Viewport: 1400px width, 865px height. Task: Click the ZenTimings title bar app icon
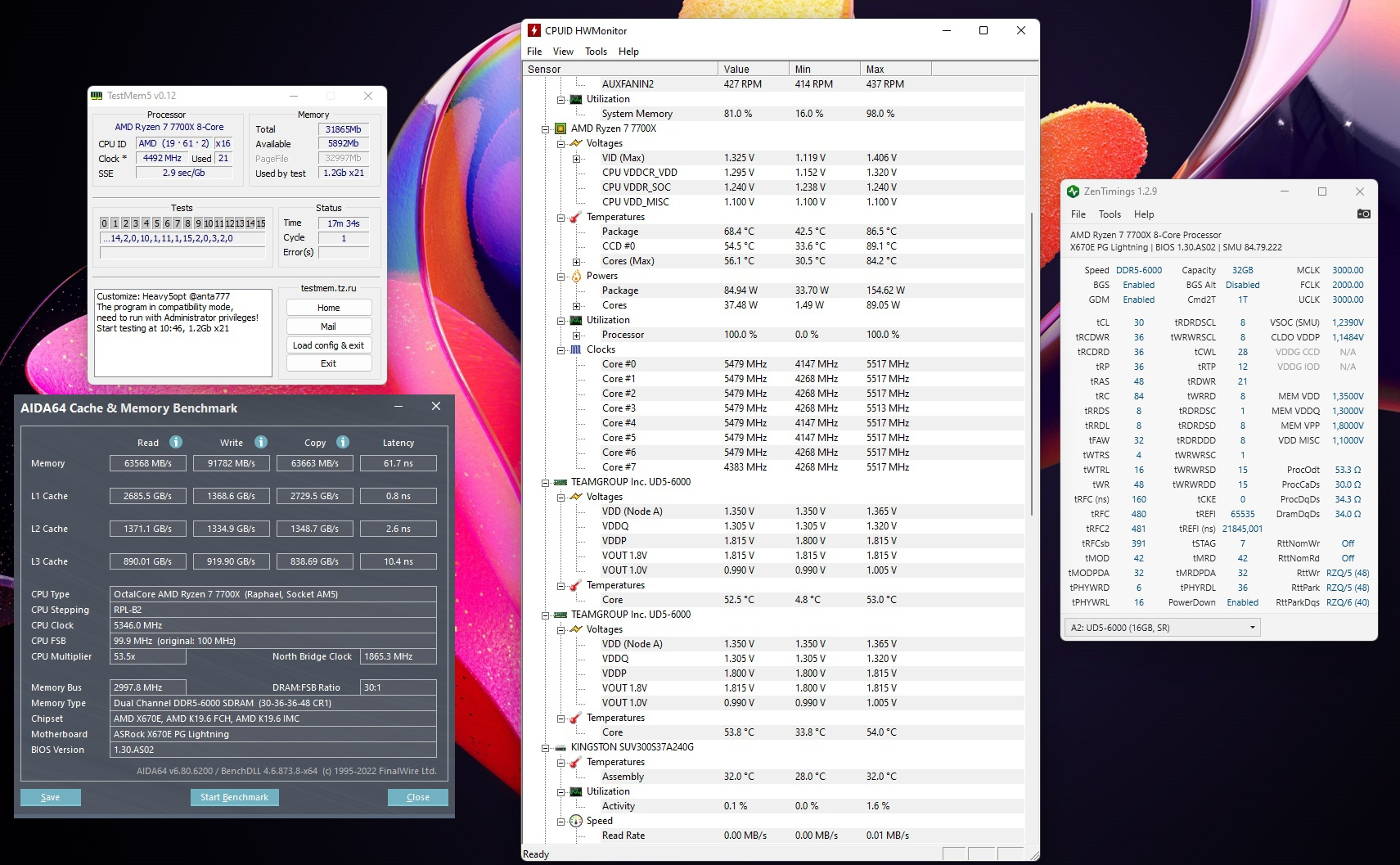[x=1073, y=191]
